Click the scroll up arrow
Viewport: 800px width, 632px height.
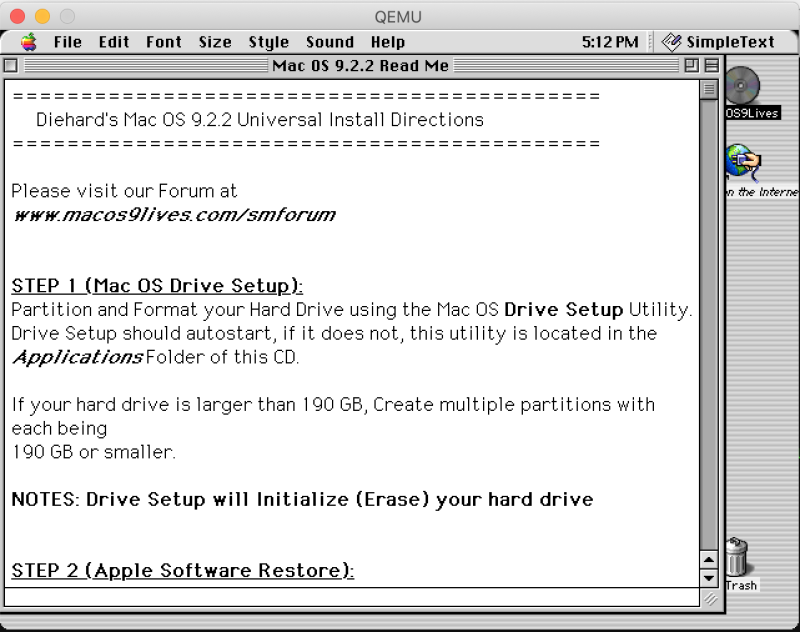pyautogui.click(x=709, y=560)
